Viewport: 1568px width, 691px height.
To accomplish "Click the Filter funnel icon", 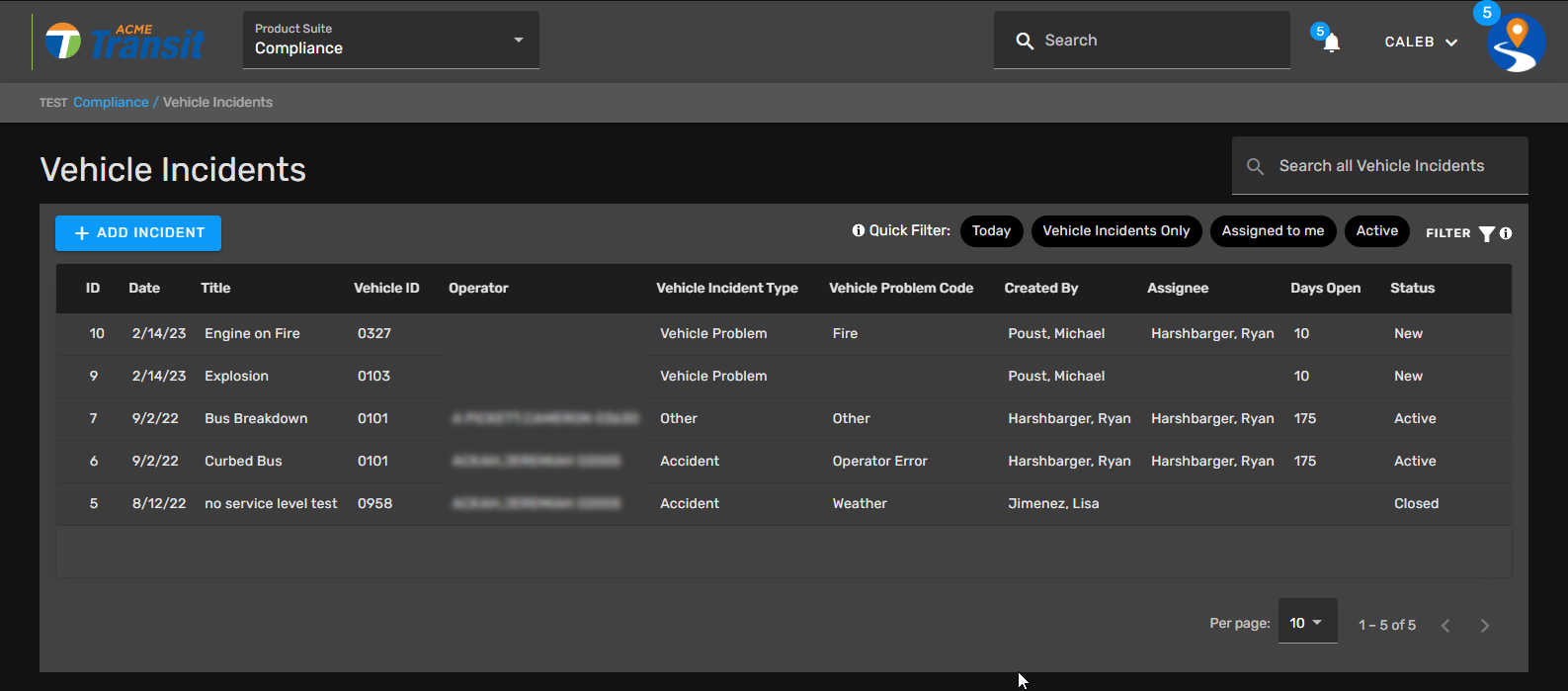I will (1486, 233).
